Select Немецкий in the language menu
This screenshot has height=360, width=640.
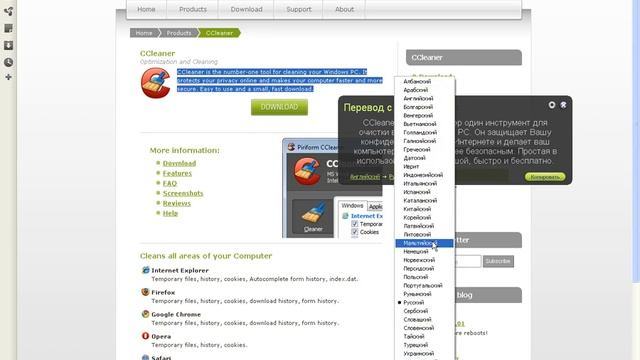(424, 251)
